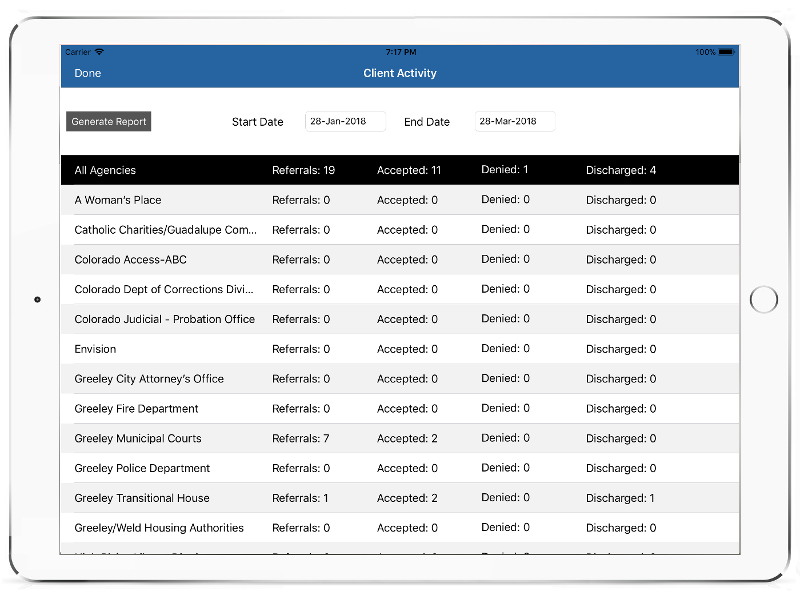Open the Greeley Transitional House row
The image size is (800, 600).
click(x=400, y=498)
